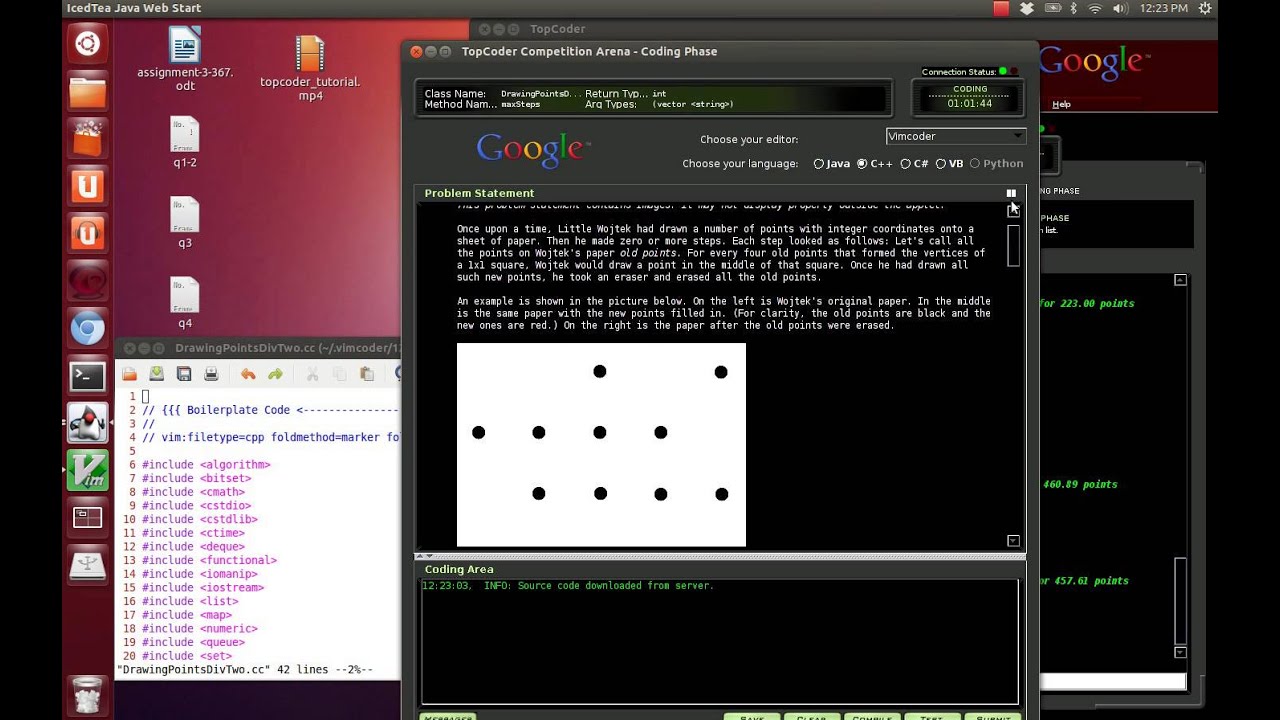Open the system power gear menu

tap(1205, 8)
